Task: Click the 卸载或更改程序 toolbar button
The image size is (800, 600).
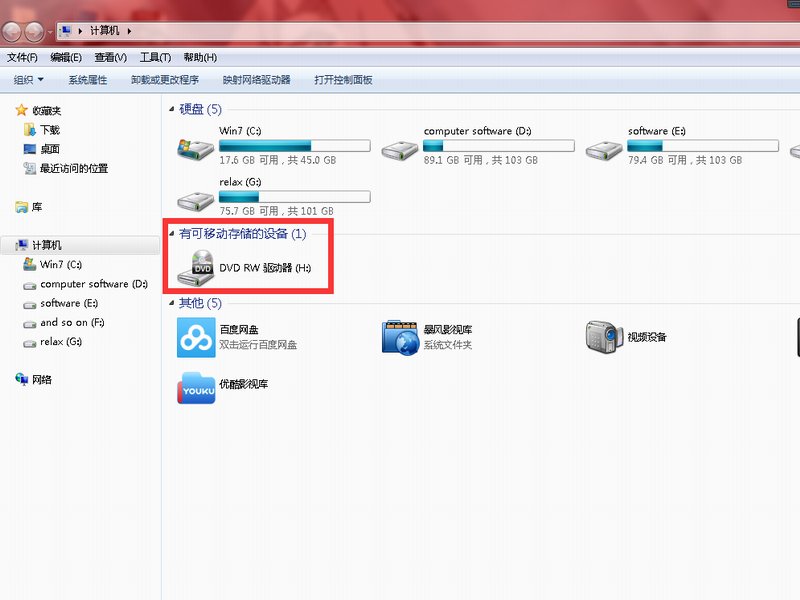Action: 165,80
